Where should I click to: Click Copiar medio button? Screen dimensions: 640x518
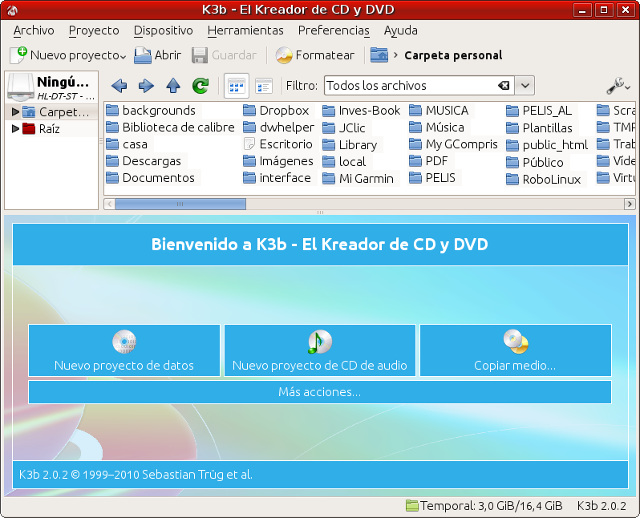[x=515, y=350]
